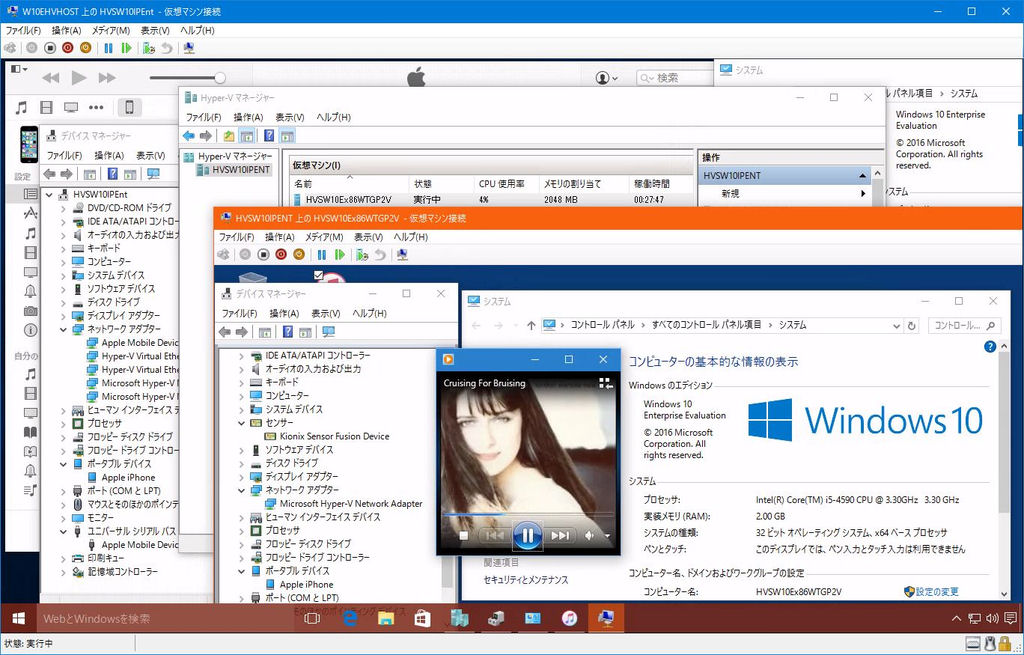Click the enhanced session icon in the outer W10EHVHOST toolbar
The image size is (1024, 655).
click(x=189, y=48)
